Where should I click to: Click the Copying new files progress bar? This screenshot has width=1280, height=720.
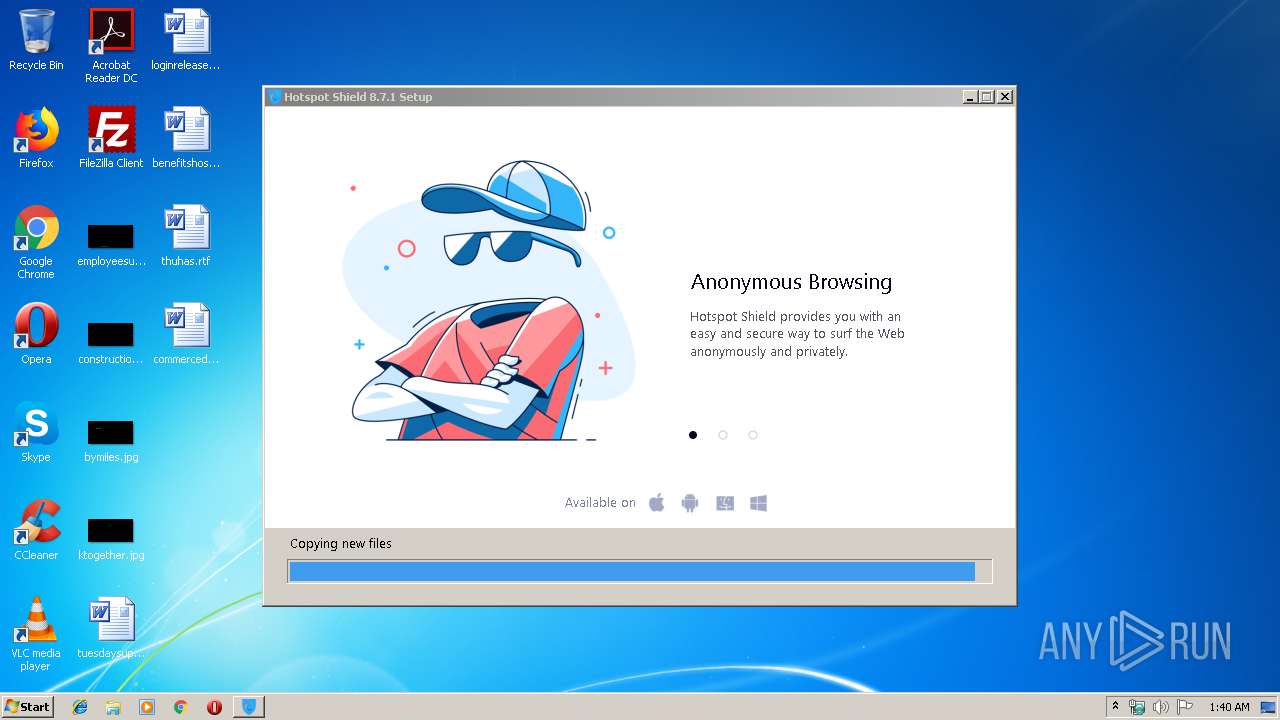[640, 571]
